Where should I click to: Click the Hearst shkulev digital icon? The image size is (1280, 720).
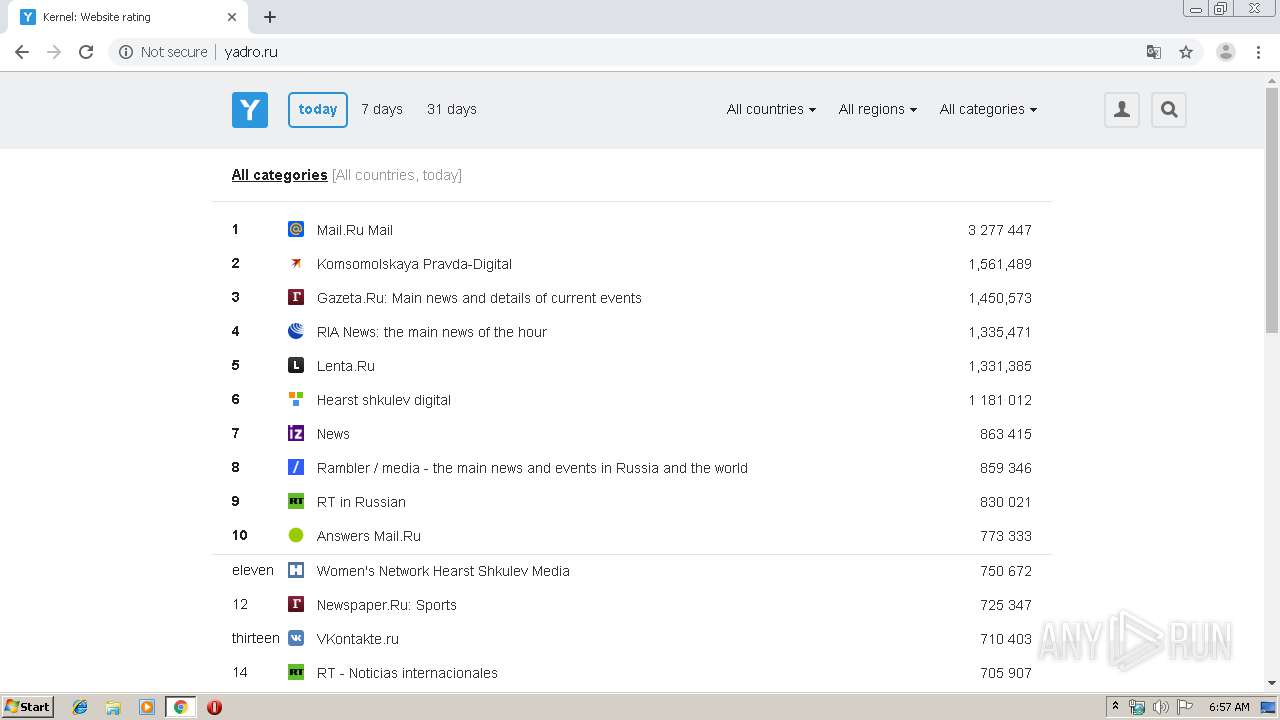296,399
